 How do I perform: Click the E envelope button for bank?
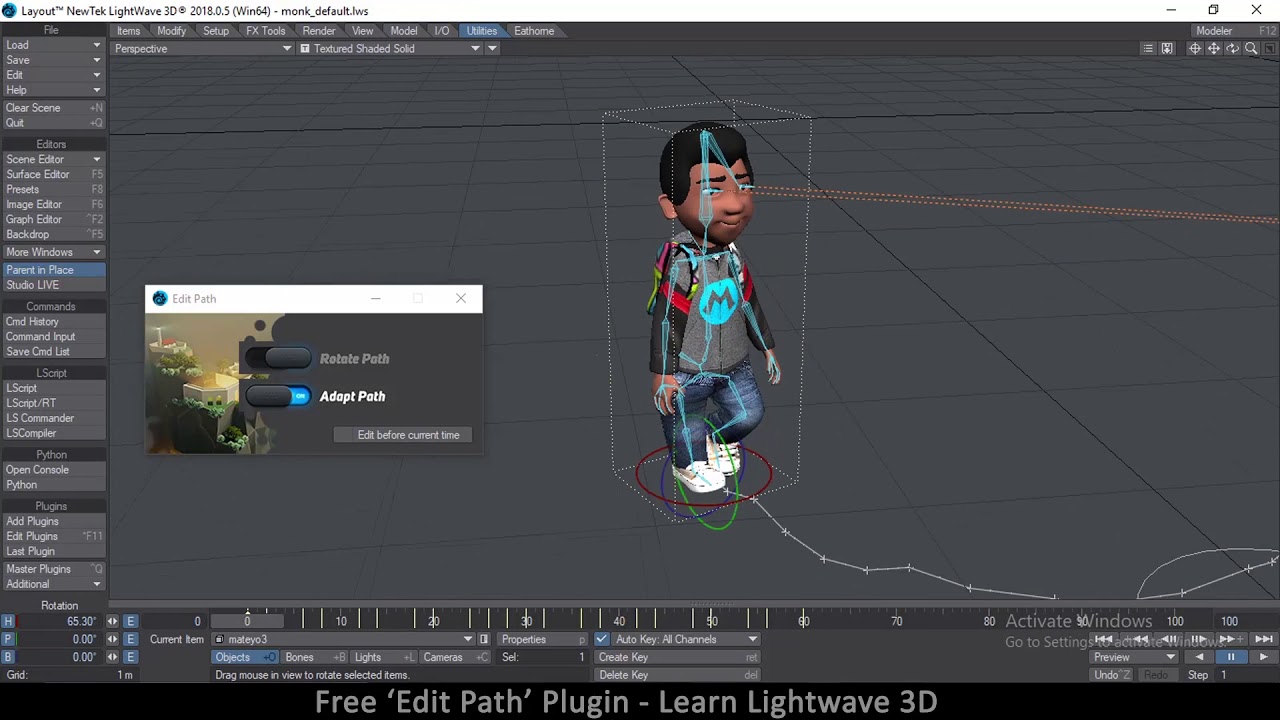(x=130, y=657)
